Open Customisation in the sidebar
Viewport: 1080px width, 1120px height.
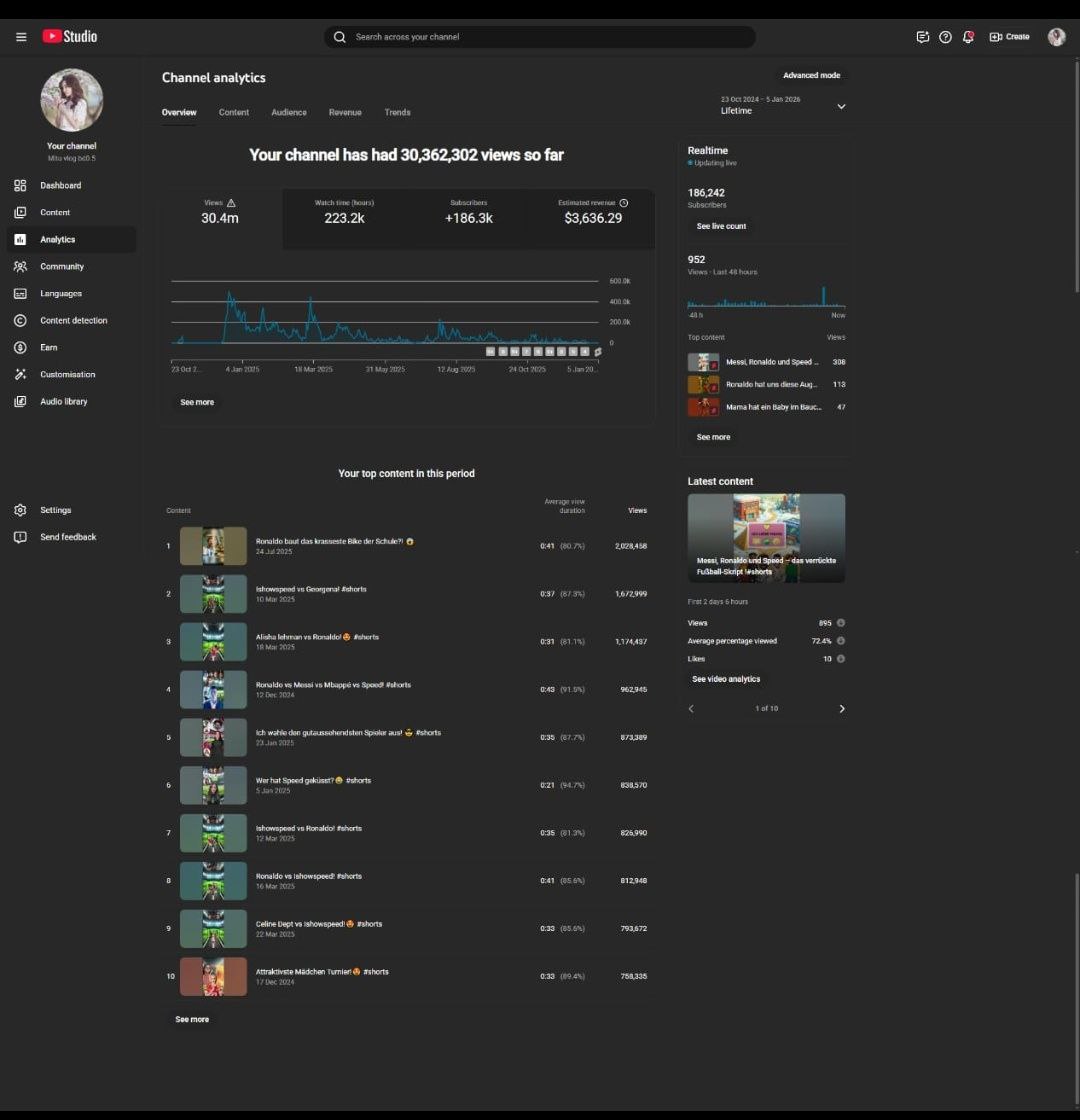coord(67,375)
